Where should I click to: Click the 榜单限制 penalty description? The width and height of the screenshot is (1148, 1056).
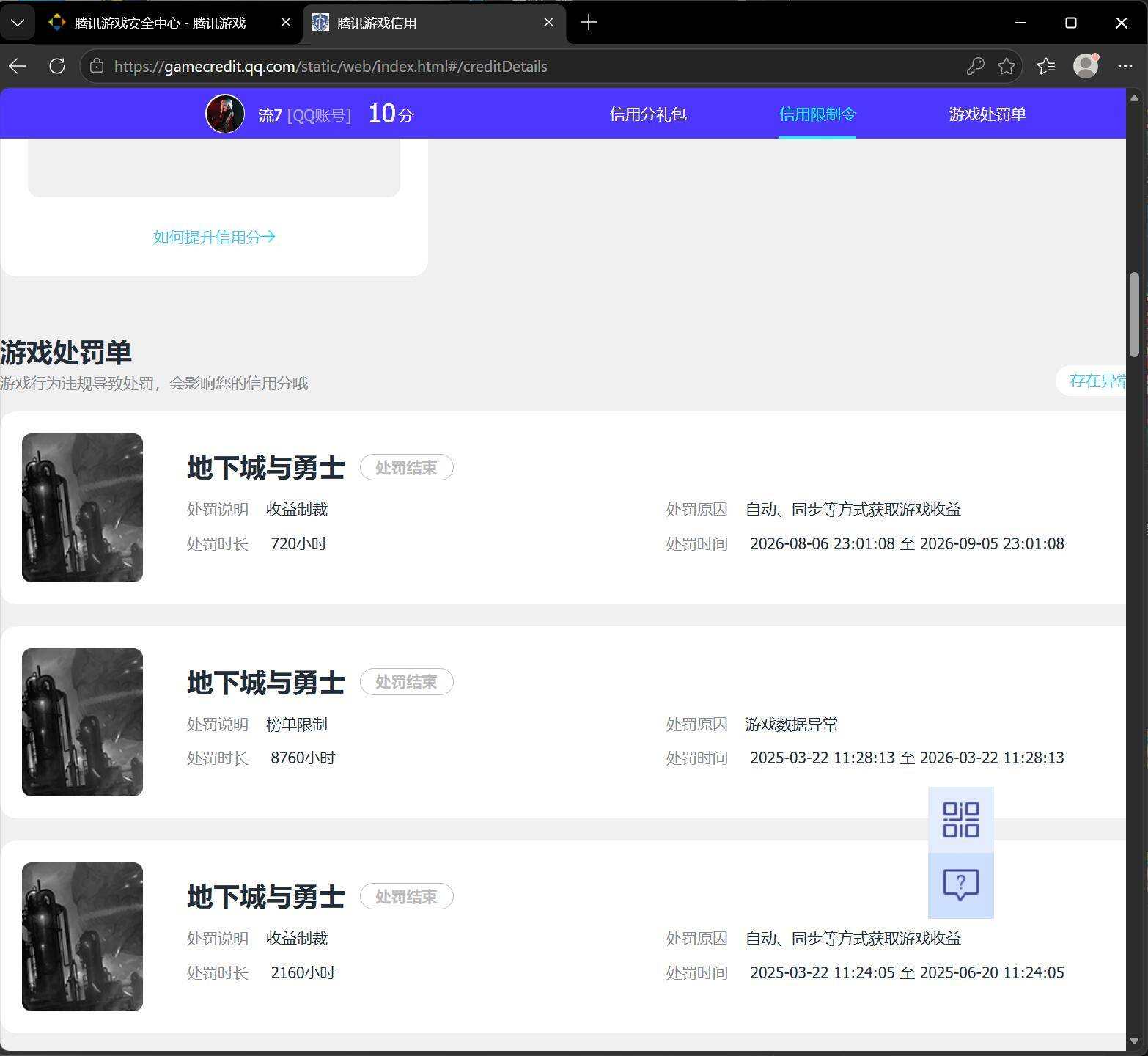point(297,725)
